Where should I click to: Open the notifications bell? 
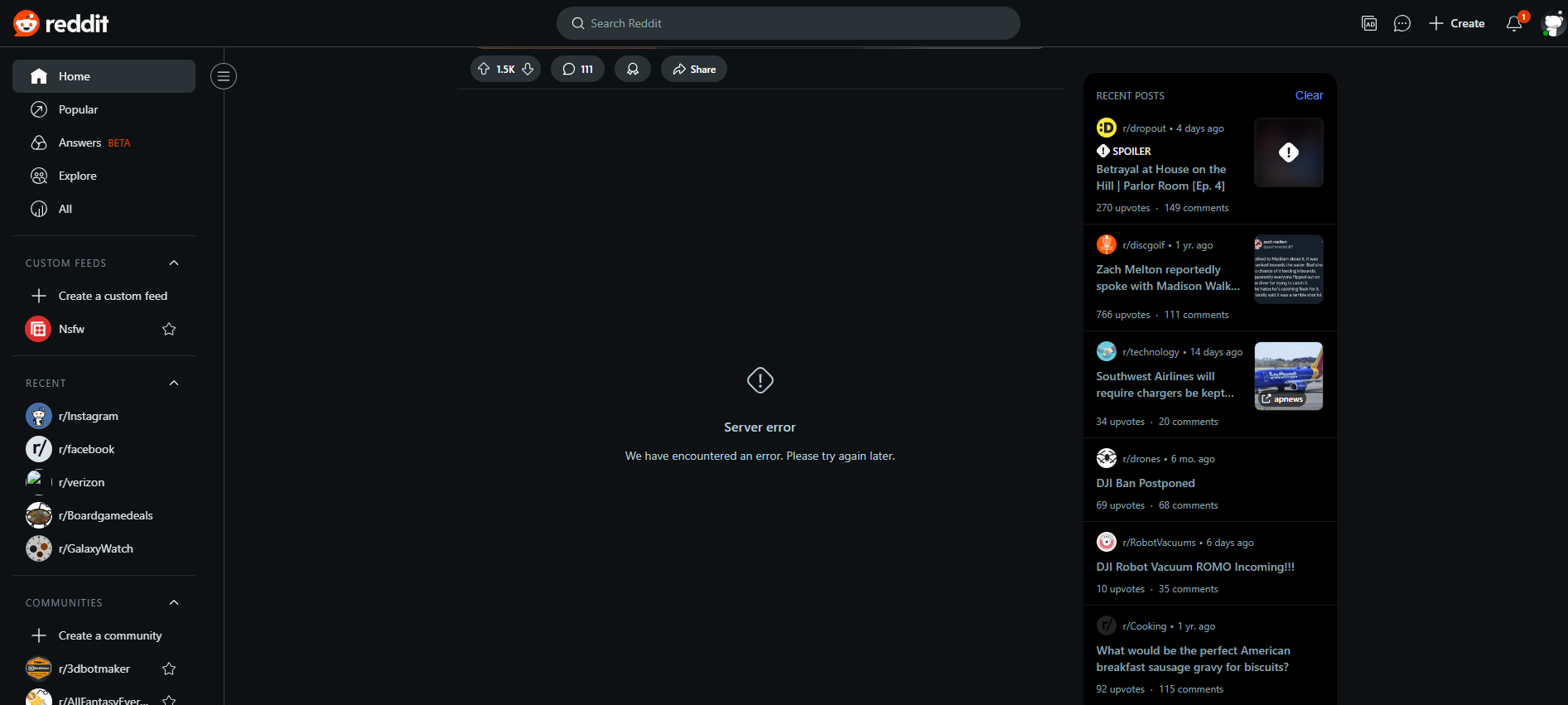point(1514,23)
